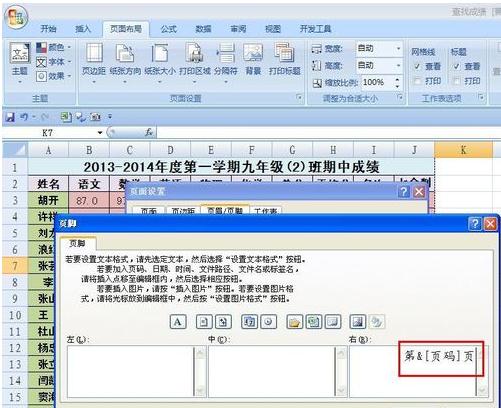Click the Office button orb
The height and width of the screenshot is (408, 501).
coord(16,17)
